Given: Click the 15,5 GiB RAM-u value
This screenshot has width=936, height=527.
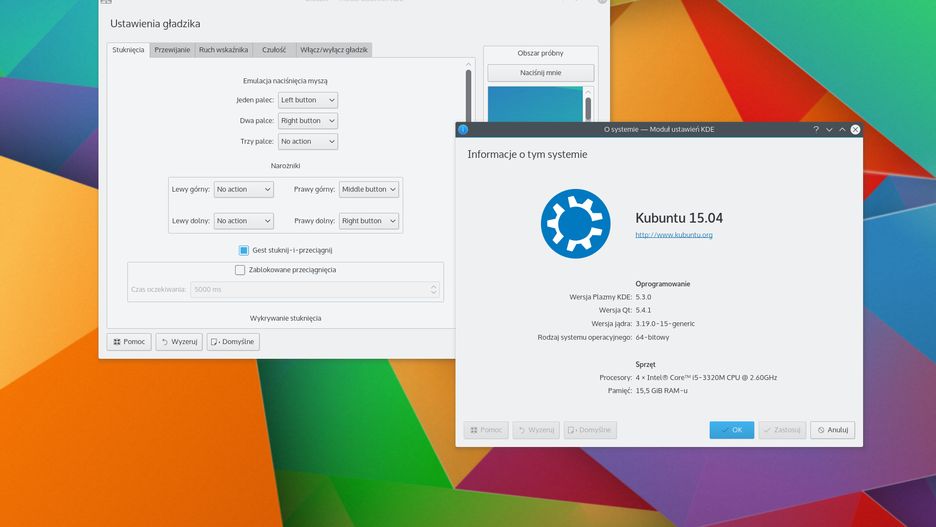Looking at the screenshot, I should click(661, 391).
